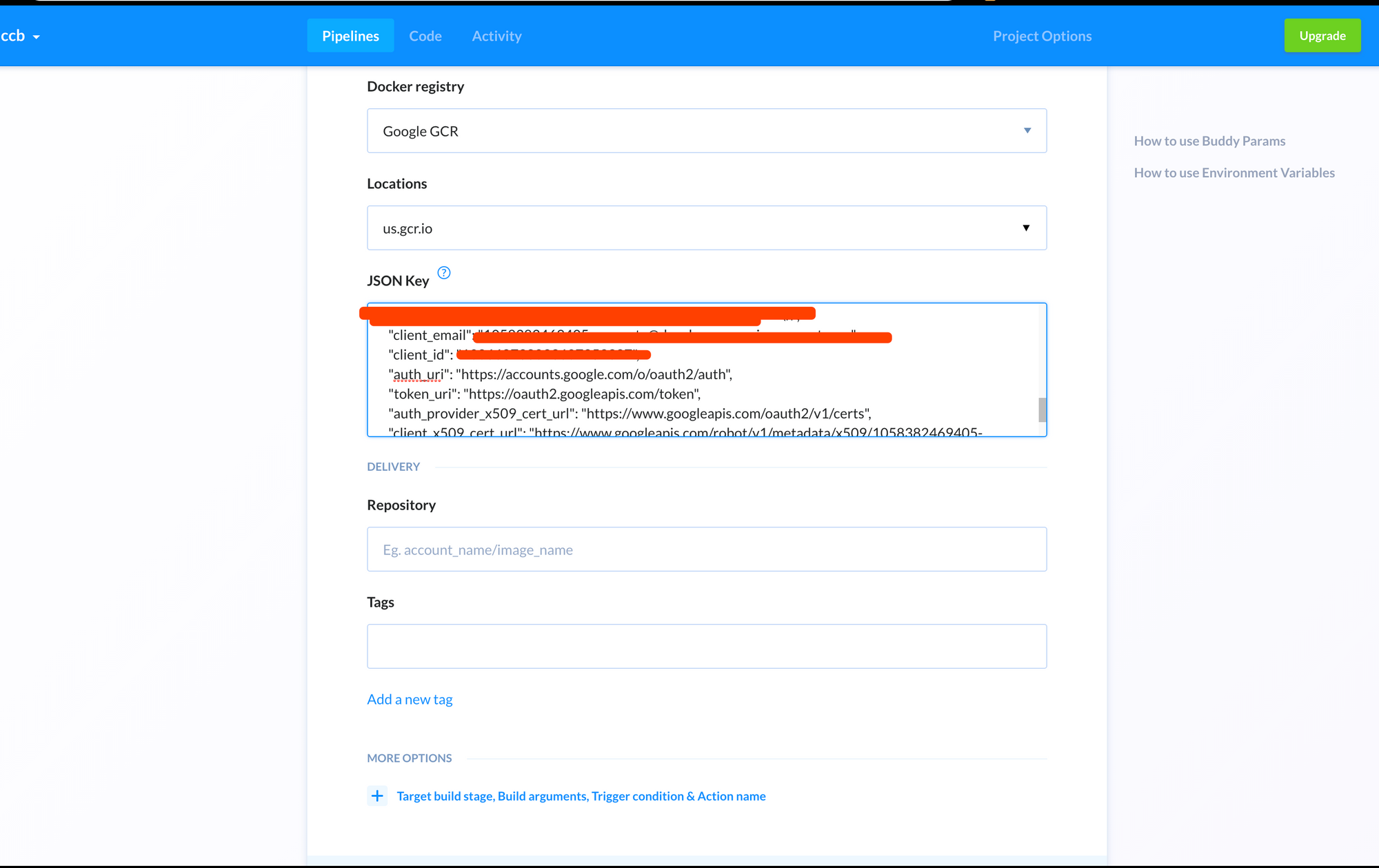Open Project Options
The width and height of the screenshot is (1379, 868).
(1042, 36)
